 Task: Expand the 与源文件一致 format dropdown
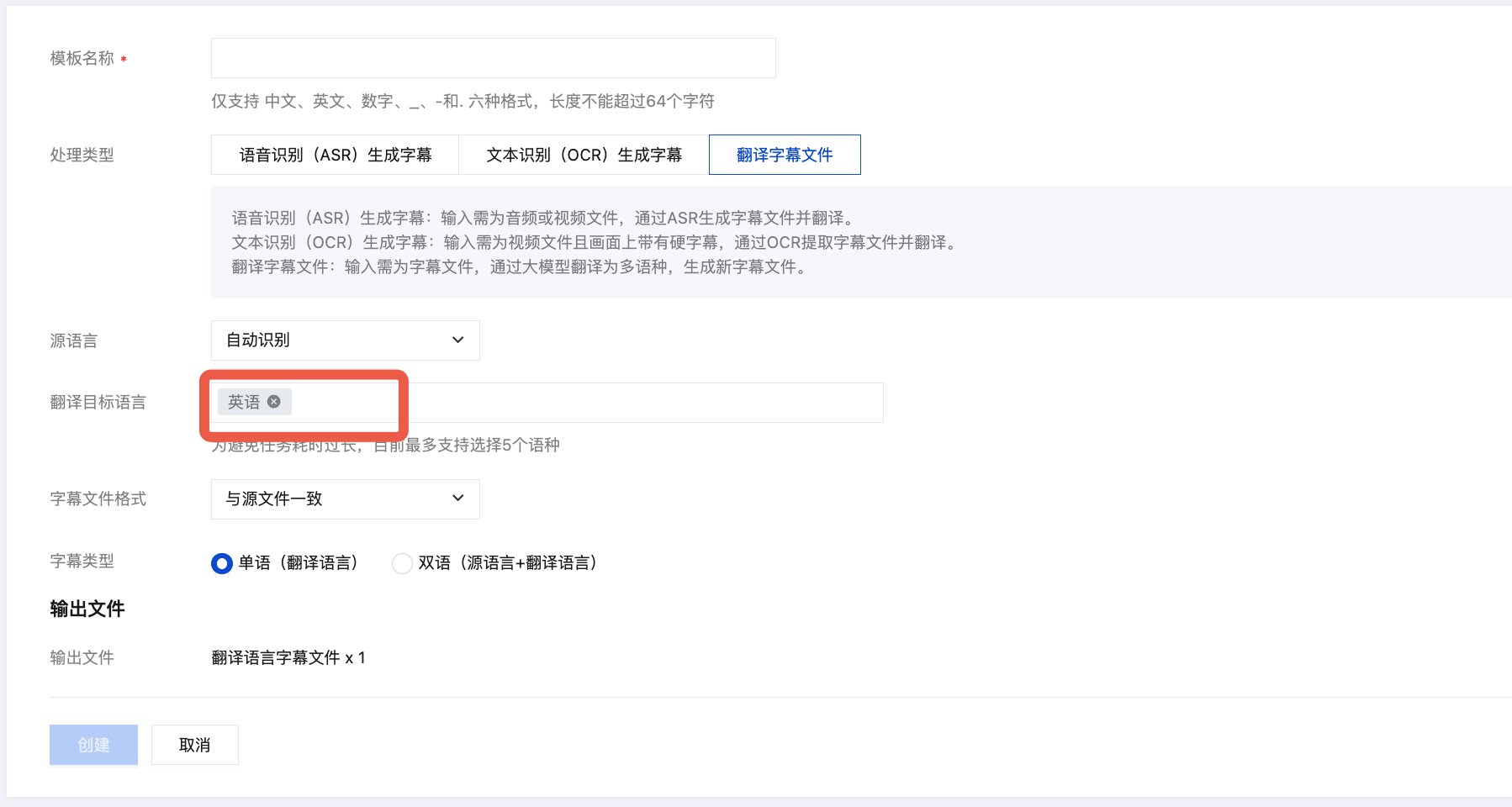click(x=345, y=498)
